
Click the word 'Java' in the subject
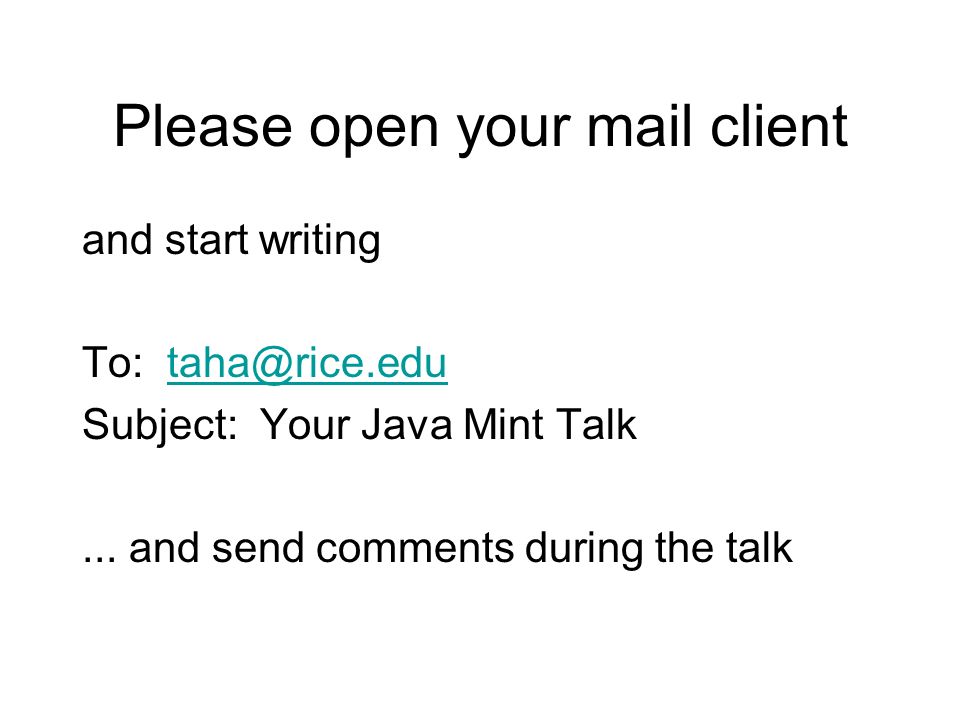click(407, 424)
